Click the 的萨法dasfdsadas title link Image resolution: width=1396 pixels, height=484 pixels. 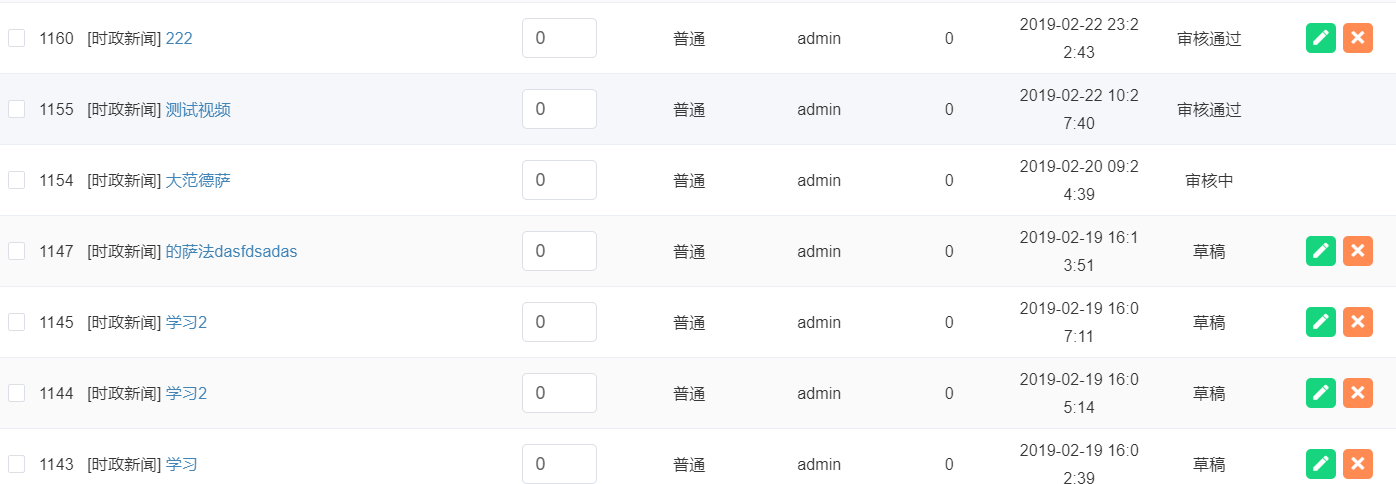click(231, 251)
